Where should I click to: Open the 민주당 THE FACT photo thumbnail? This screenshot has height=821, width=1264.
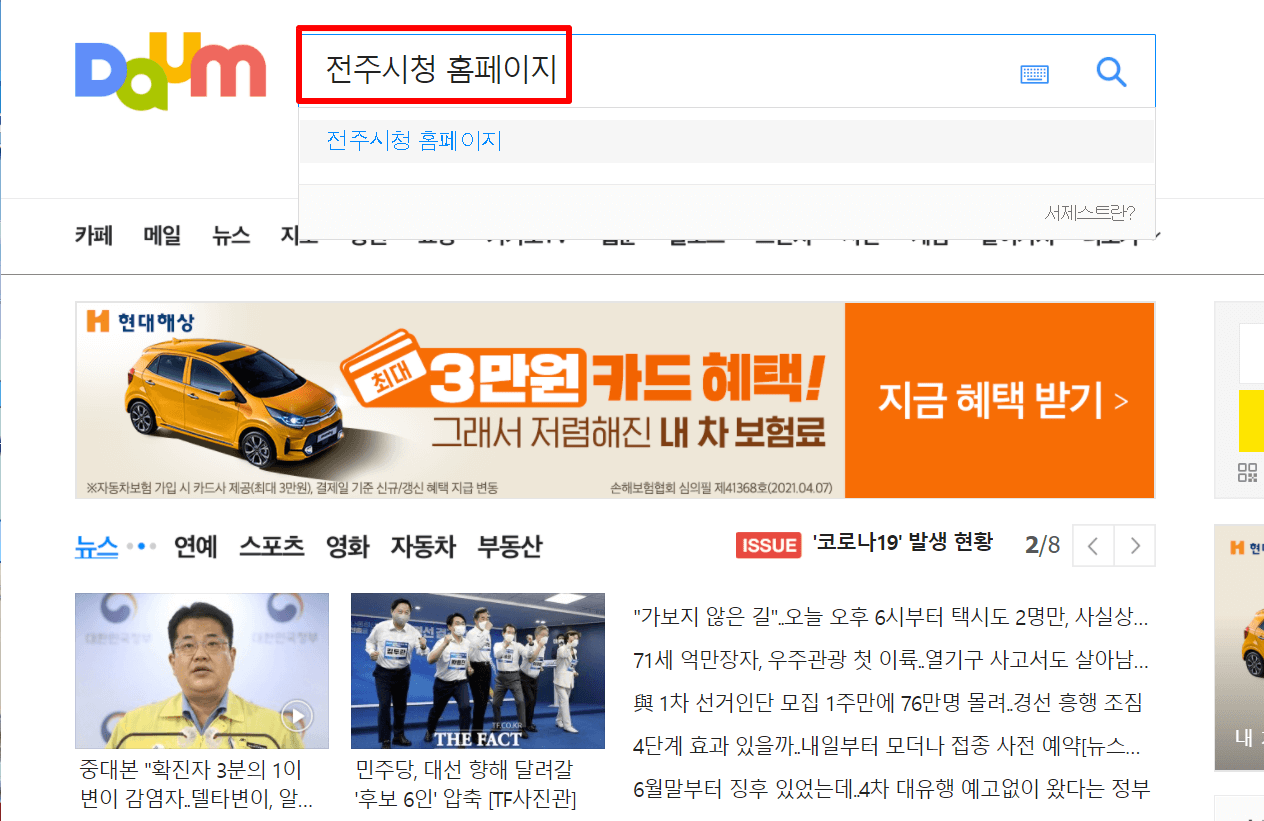[478, 671]
